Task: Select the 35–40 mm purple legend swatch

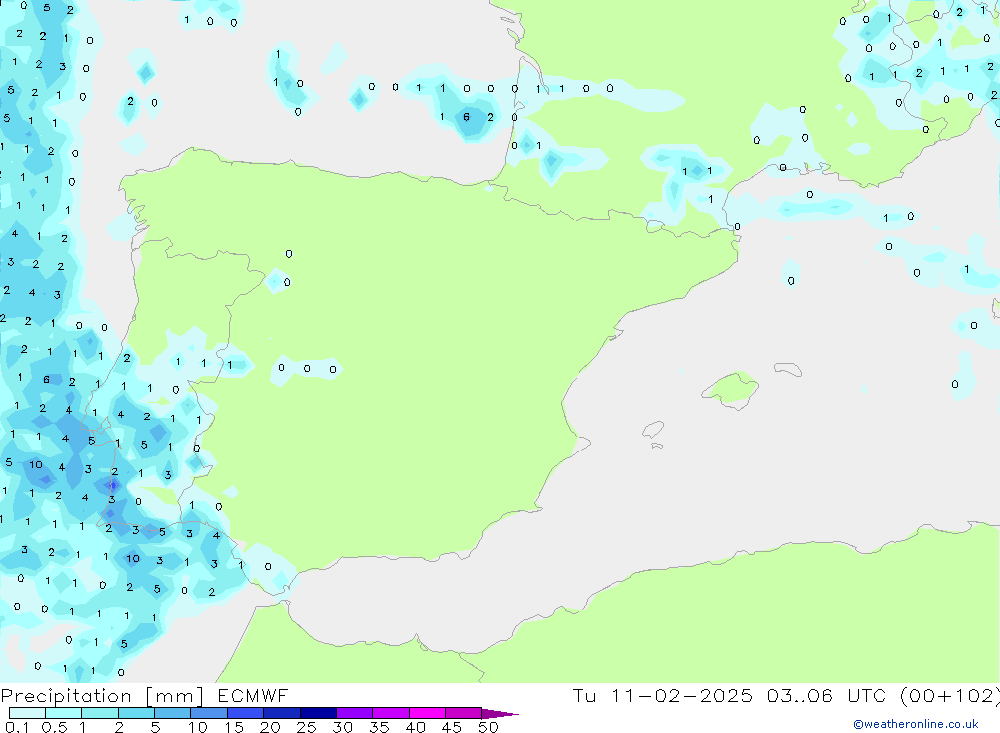Action: 391,713
